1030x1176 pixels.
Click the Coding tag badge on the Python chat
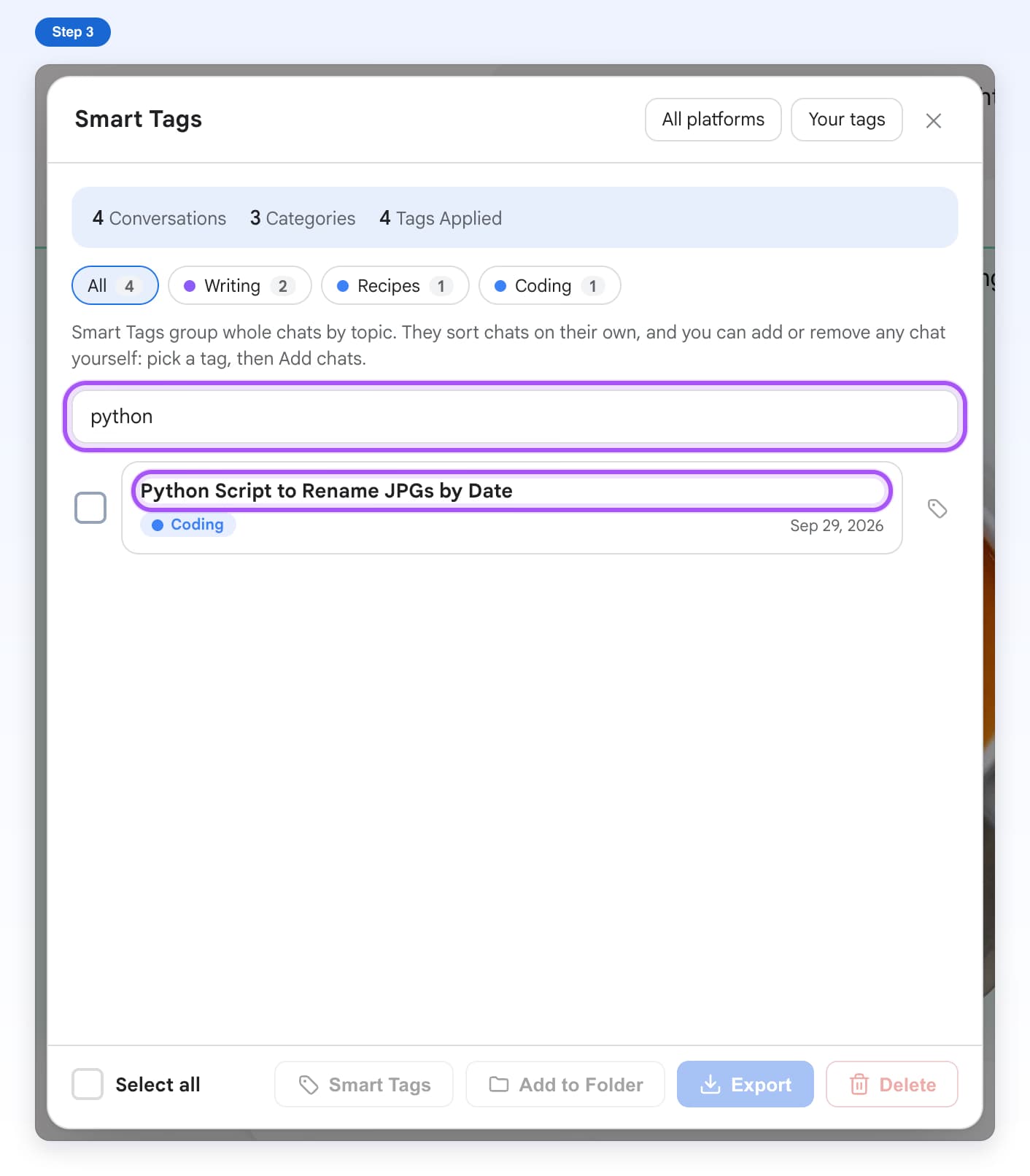click(188, 525)
